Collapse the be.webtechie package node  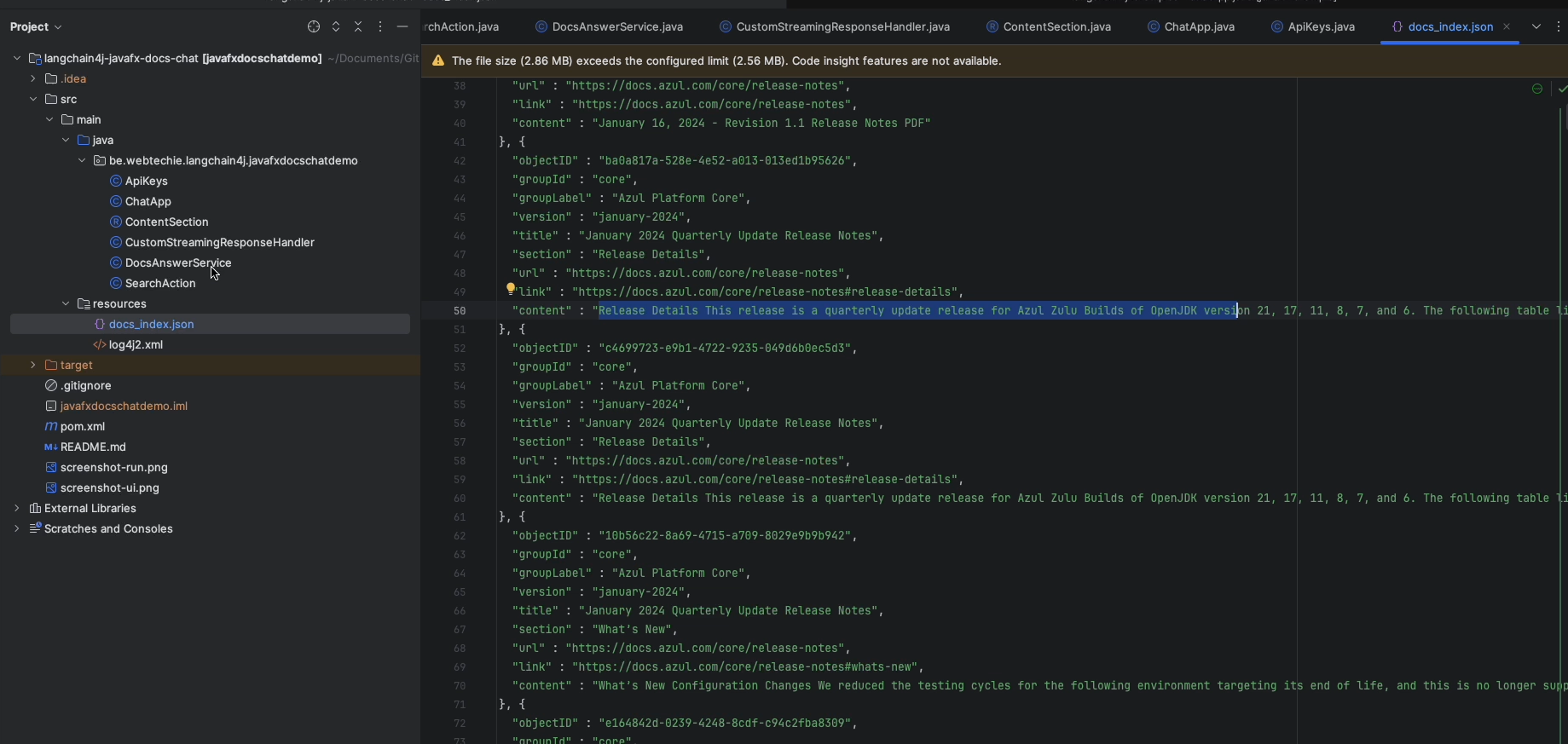pyautogui.click(x=82, y=160)
